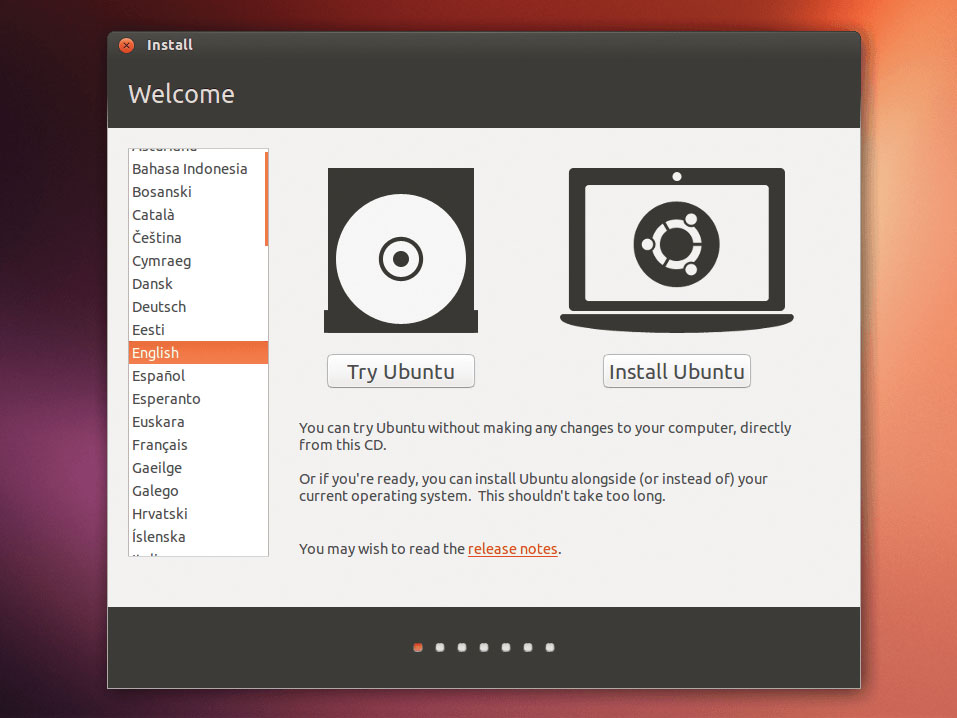Select Français language
This screenshot has height=718, width=957.
[x=198, y=445]
